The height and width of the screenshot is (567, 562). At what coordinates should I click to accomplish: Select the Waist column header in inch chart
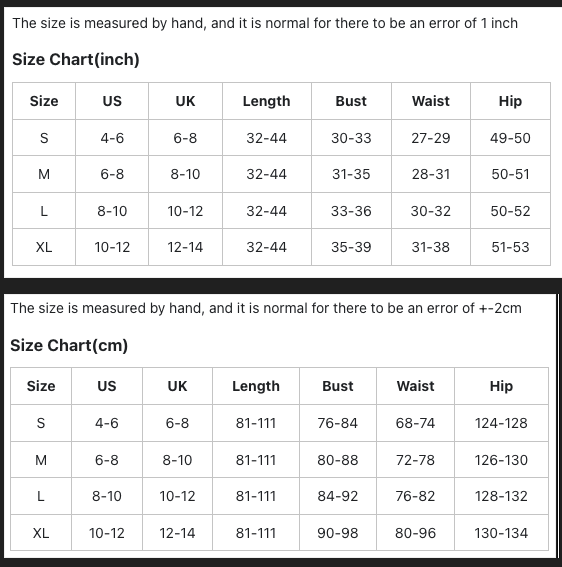(430, 101)
